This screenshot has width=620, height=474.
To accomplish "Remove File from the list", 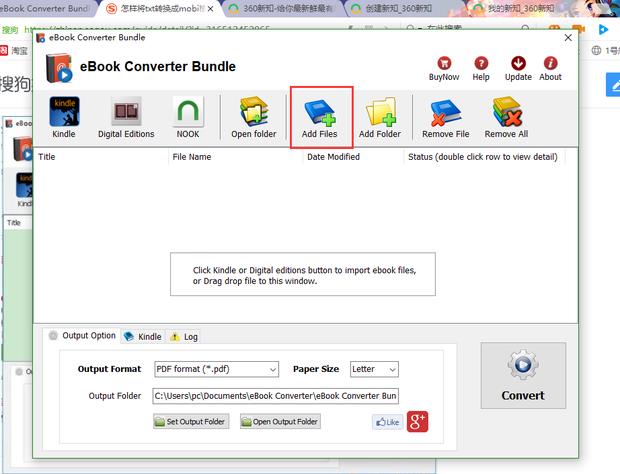I will tap(446, 117).
